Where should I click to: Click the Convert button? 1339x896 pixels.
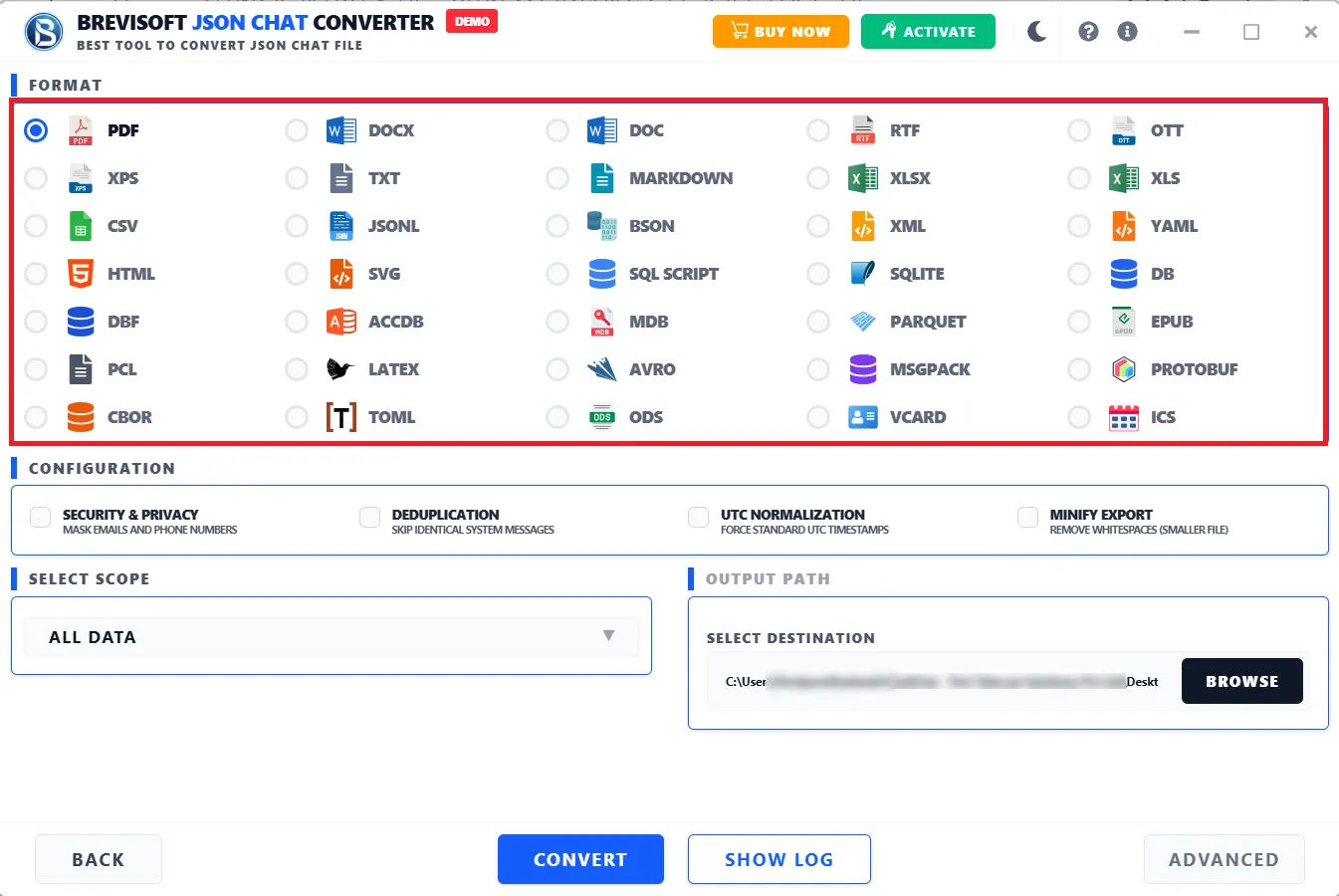[x=580, y=859]
